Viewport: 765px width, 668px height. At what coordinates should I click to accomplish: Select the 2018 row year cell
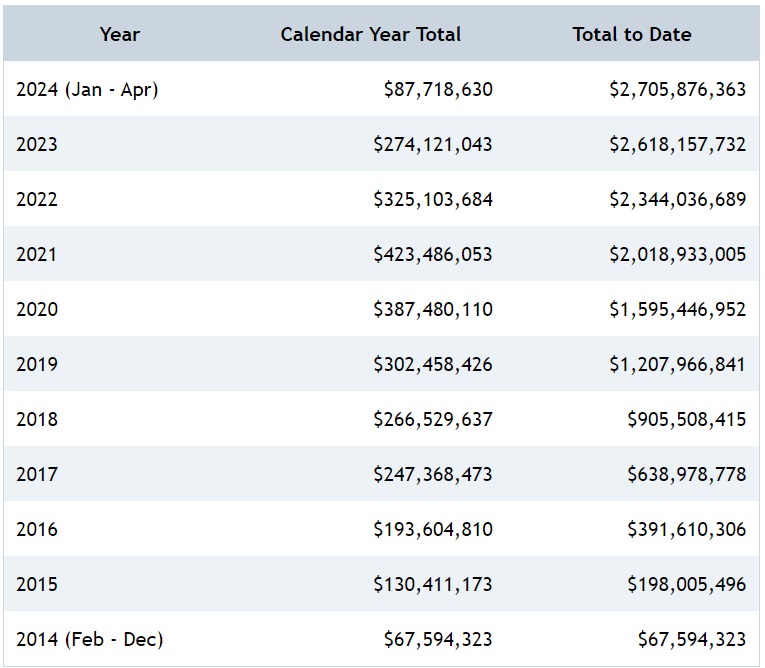click(37, 419)
